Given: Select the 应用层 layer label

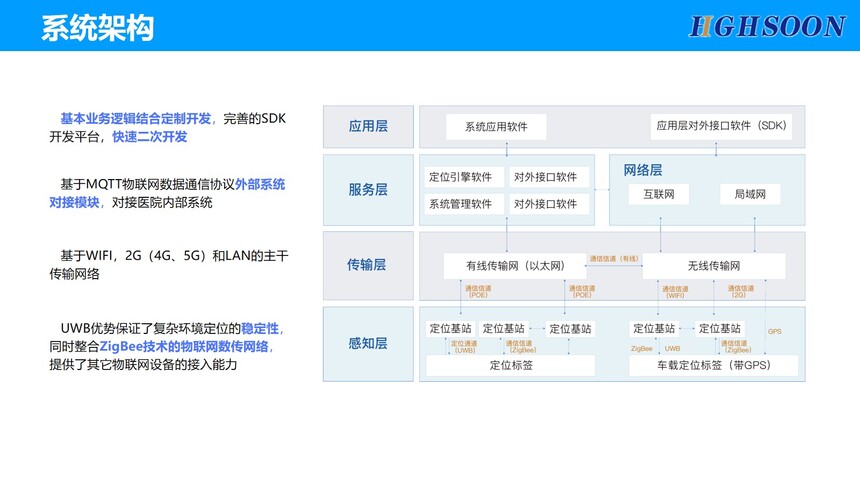Looking at the screenshot, I should [367, 127].
